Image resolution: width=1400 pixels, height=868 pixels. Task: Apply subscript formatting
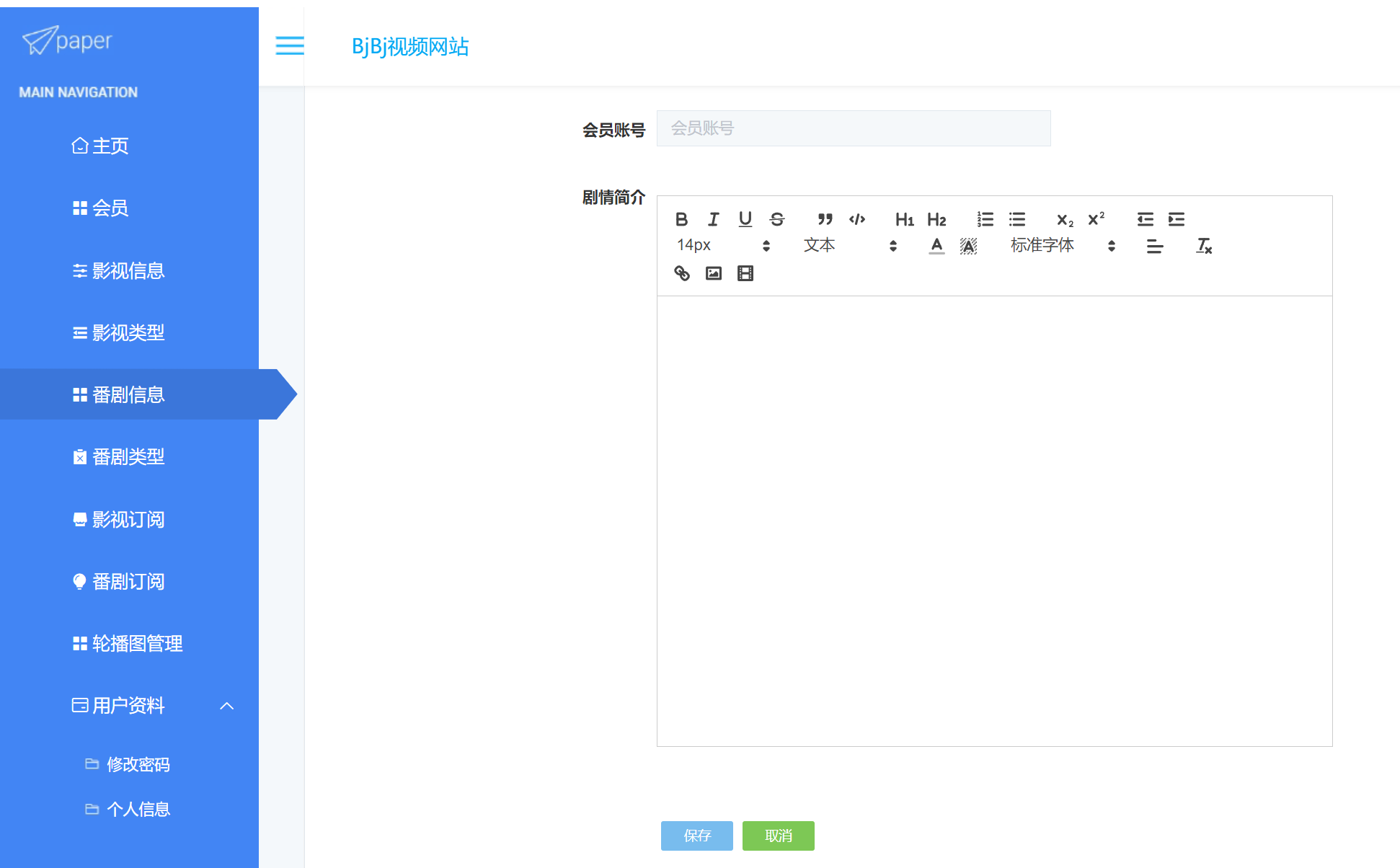[1065, 219]
